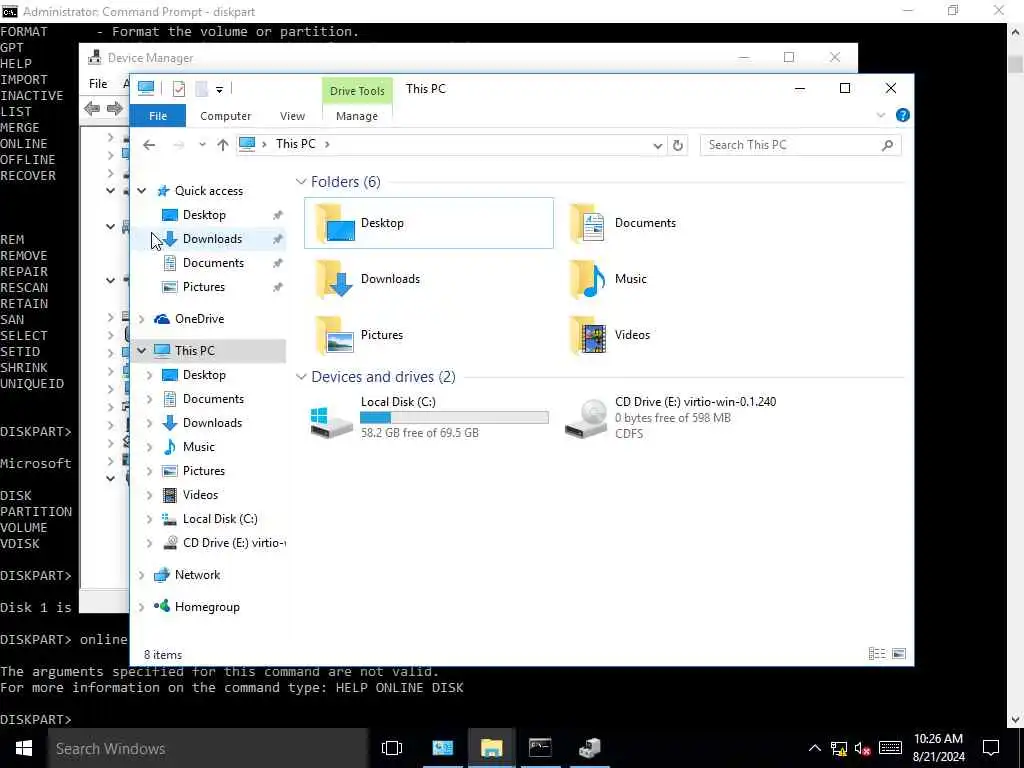Viewport: 1024px width, 768px height.
Task: Switch to large icons view in status bar
Action: (899, 654)
